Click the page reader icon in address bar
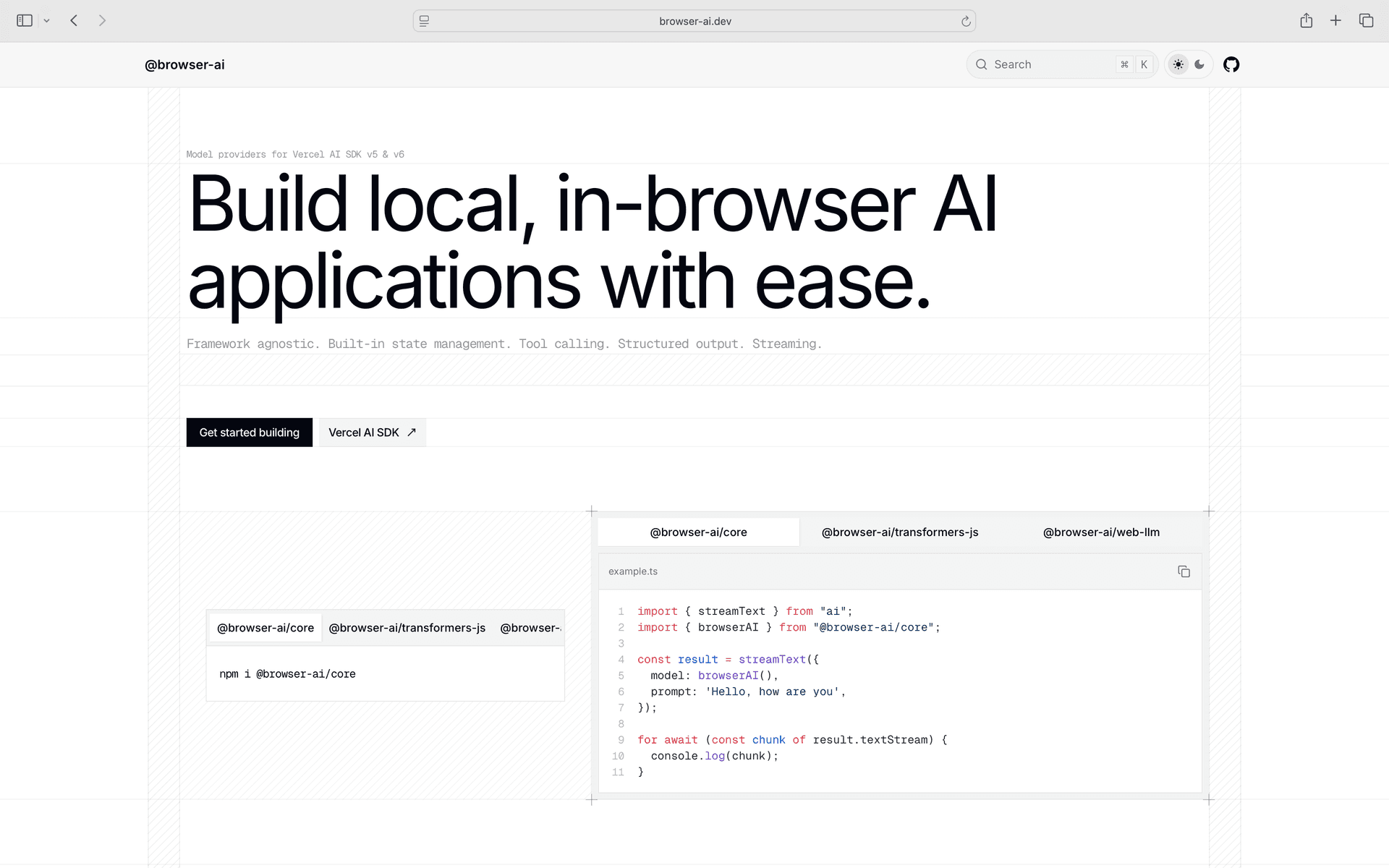 [425, 21]
